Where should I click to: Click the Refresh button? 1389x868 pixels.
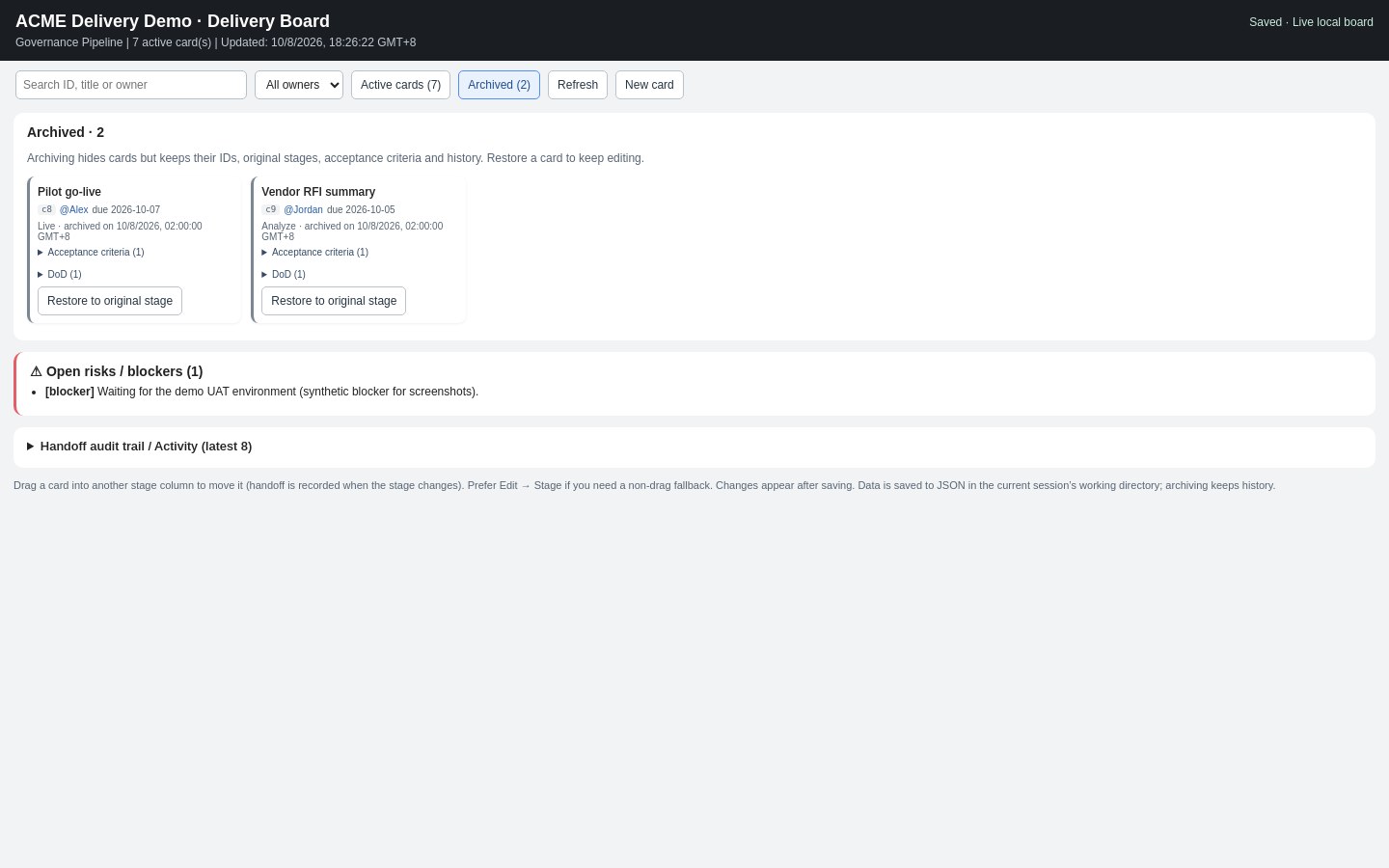click(x=578, y=85)
